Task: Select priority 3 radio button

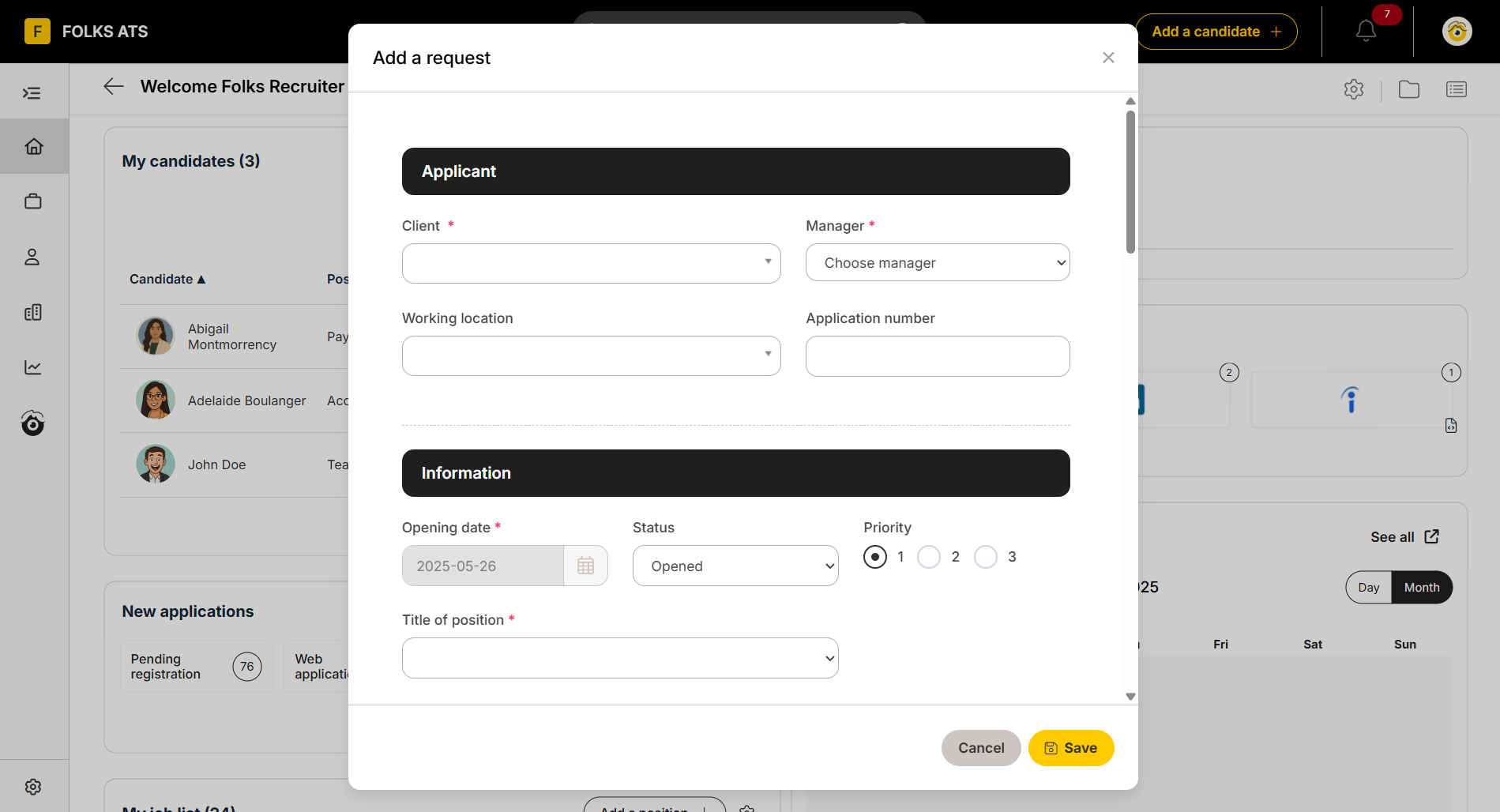Action: point(986,557)
